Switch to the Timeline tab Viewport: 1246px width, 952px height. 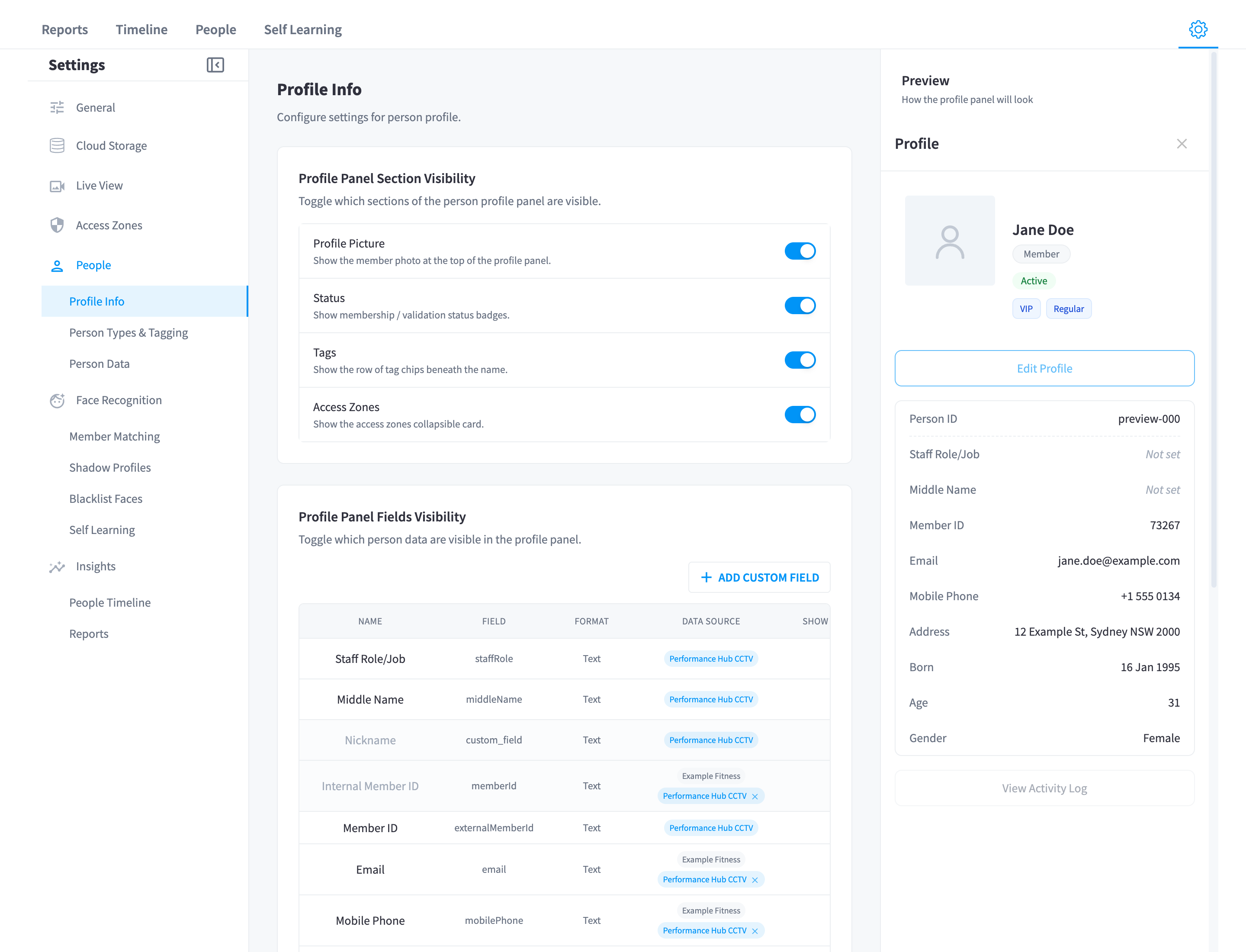pyautogui.click(x=141, y=29)
